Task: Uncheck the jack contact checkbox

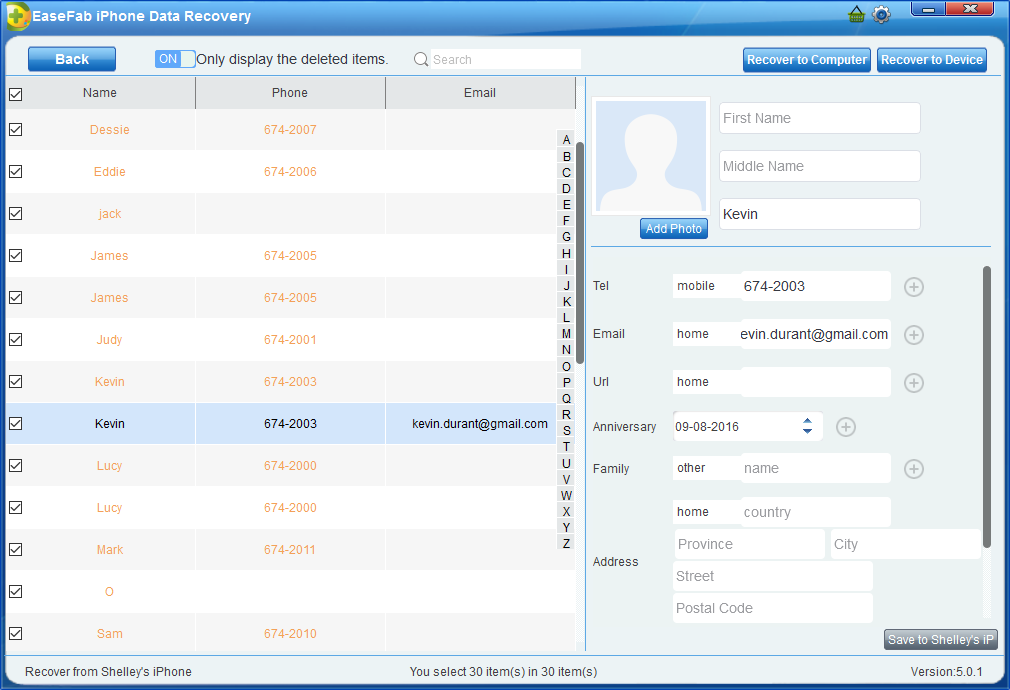Action: pyautogui.click(x=15, y=213)
